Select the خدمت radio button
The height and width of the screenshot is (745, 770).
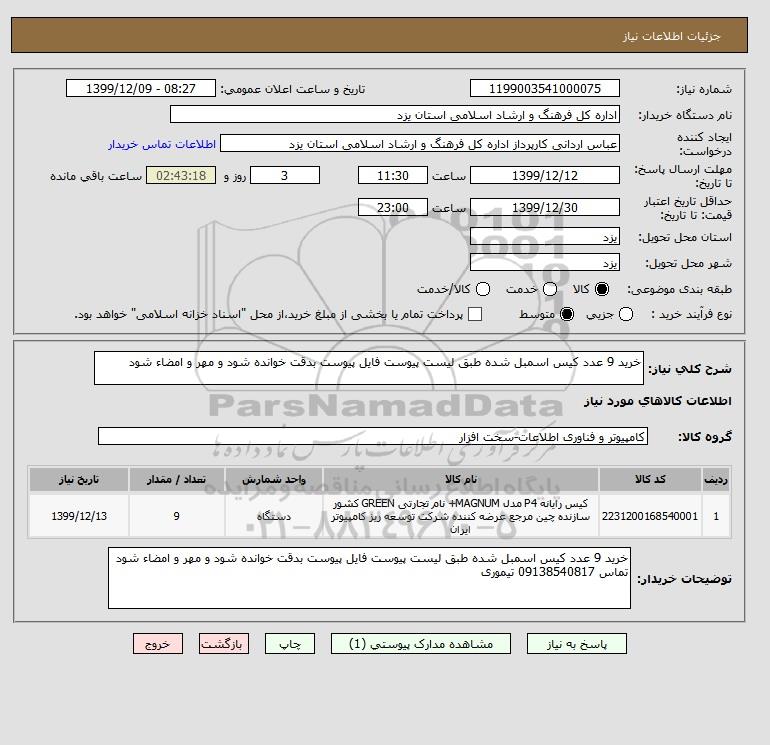pyautogui.click(x=550, y=289)
